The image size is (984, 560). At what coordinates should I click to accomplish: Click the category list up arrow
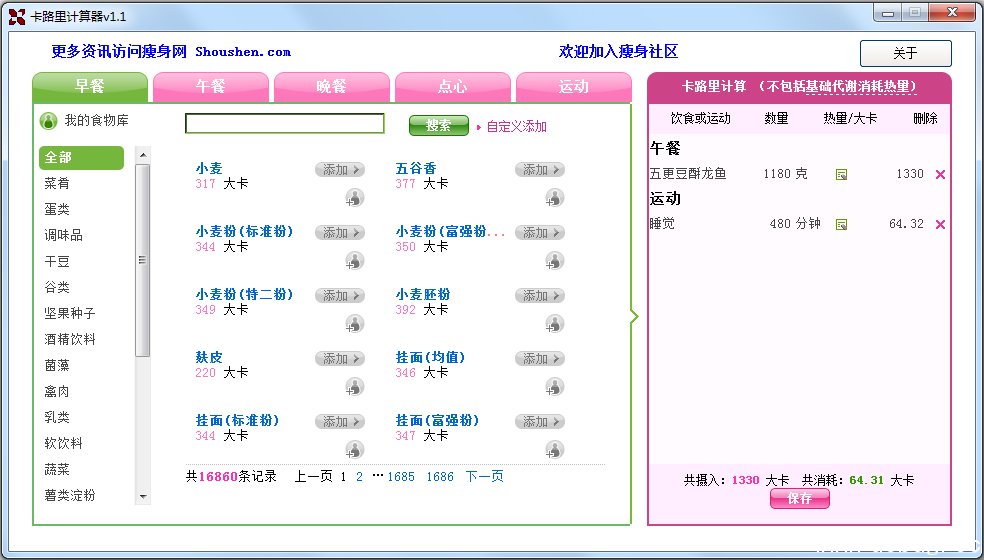[x=143, y=154]
